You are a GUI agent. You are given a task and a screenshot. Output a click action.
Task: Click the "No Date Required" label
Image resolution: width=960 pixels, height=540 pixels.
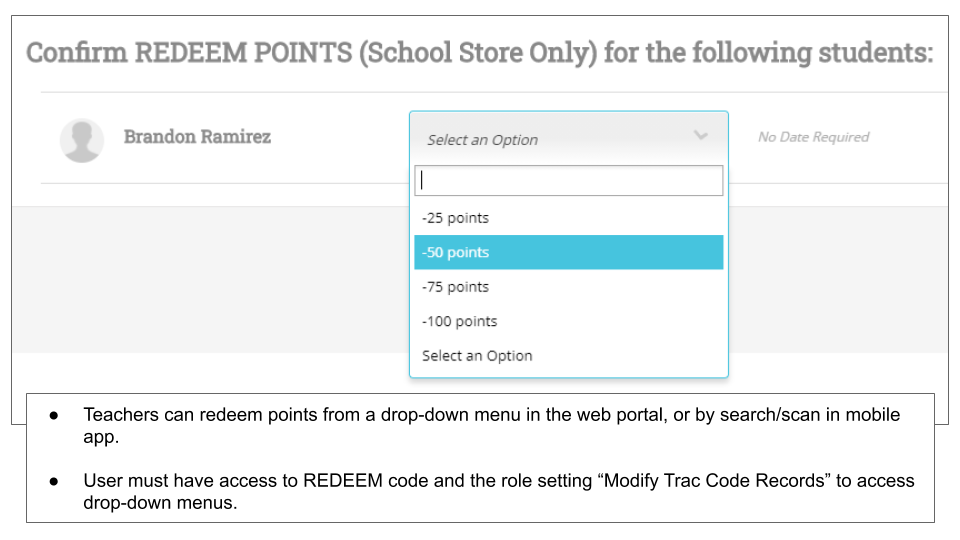[x=813, y=137]
